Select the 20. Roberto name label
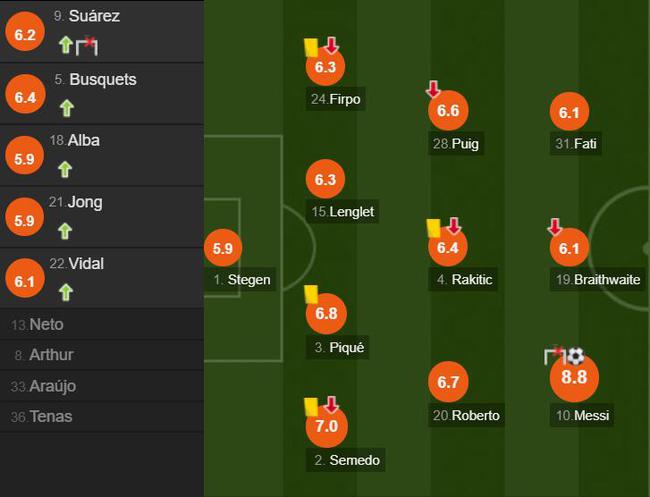This screenshot has width=650, height=497. pyautogui.click(x=466, y=415)
